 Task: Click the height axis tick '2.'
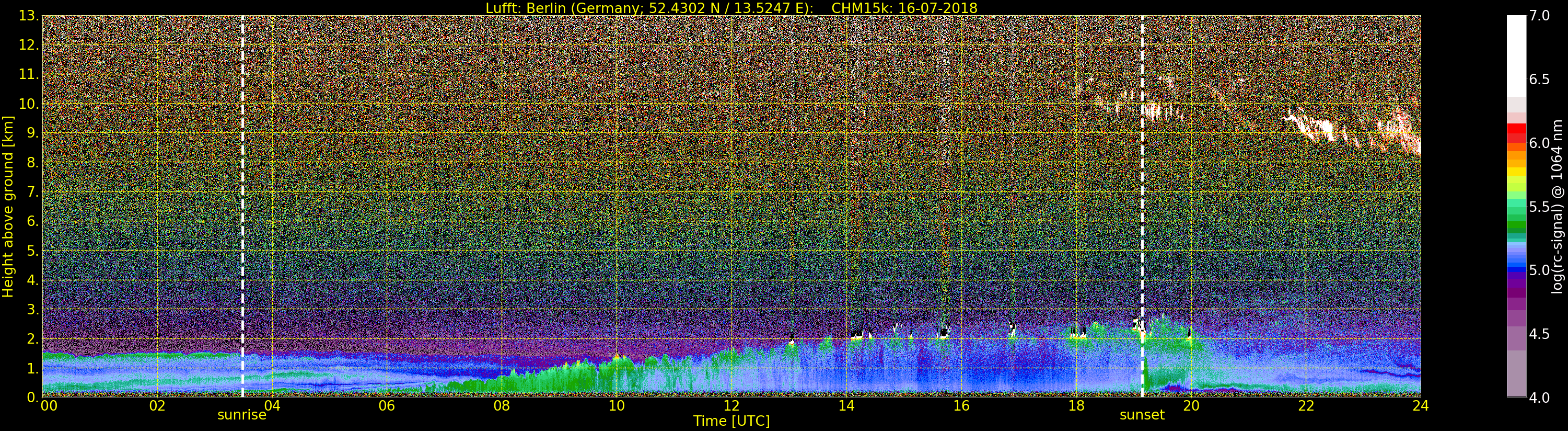coord(33,338)
